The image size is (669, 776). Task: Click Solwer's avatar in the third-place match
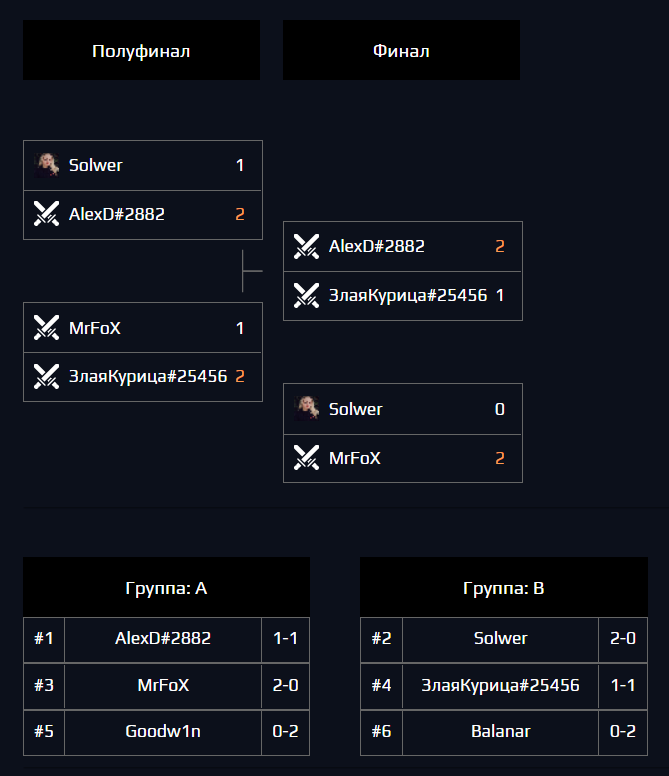(x=307, y=409)
